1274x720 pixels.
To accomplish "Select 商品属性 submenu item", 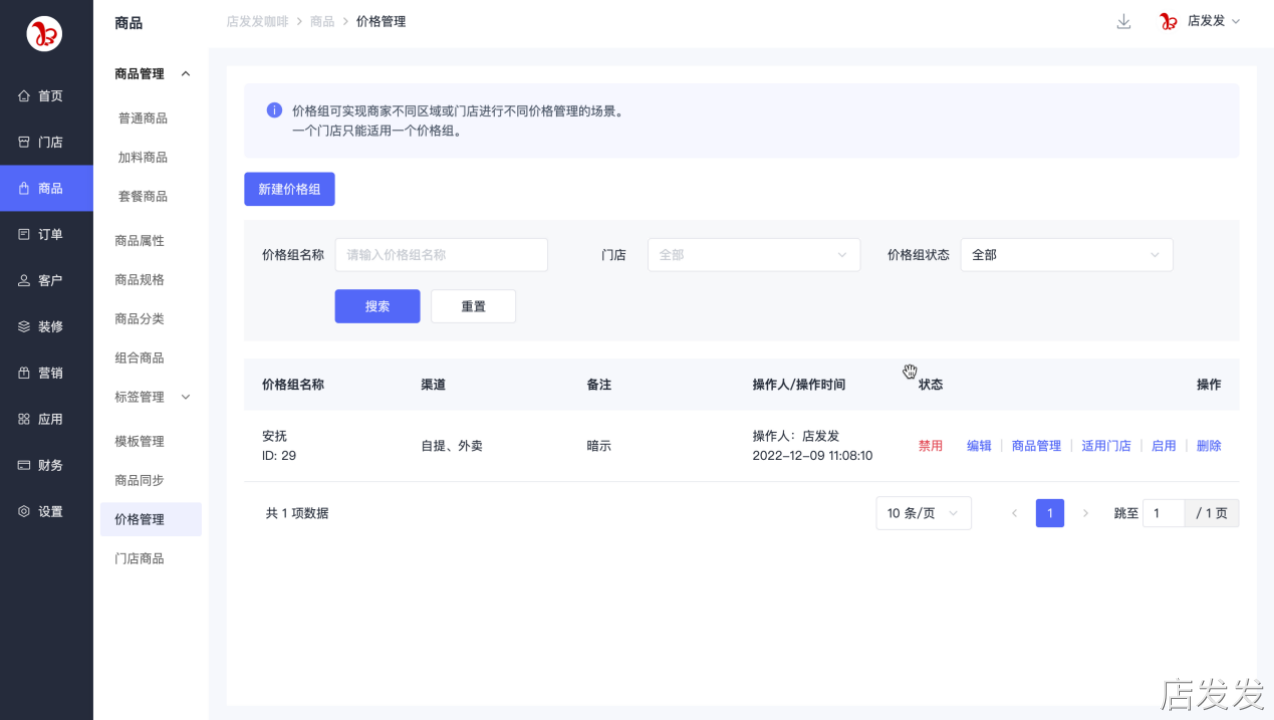I will [x=139, y=241].
